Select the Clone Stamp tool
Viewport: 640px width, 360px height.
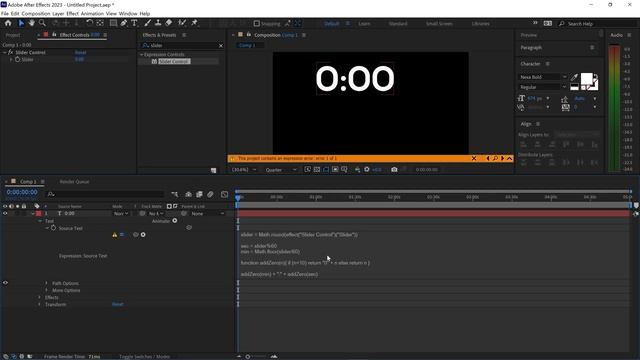click(158, 23)
